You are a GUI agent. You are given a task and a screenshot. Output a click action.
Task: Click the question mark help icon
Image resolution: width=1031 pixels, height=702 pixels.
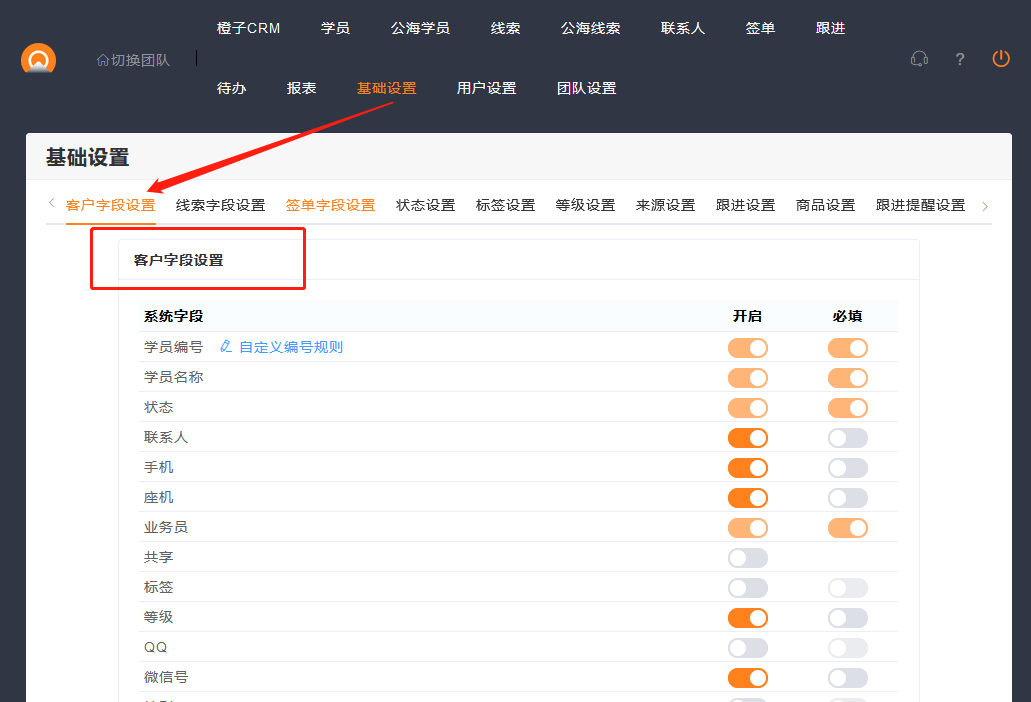click(x=960, y=59)
